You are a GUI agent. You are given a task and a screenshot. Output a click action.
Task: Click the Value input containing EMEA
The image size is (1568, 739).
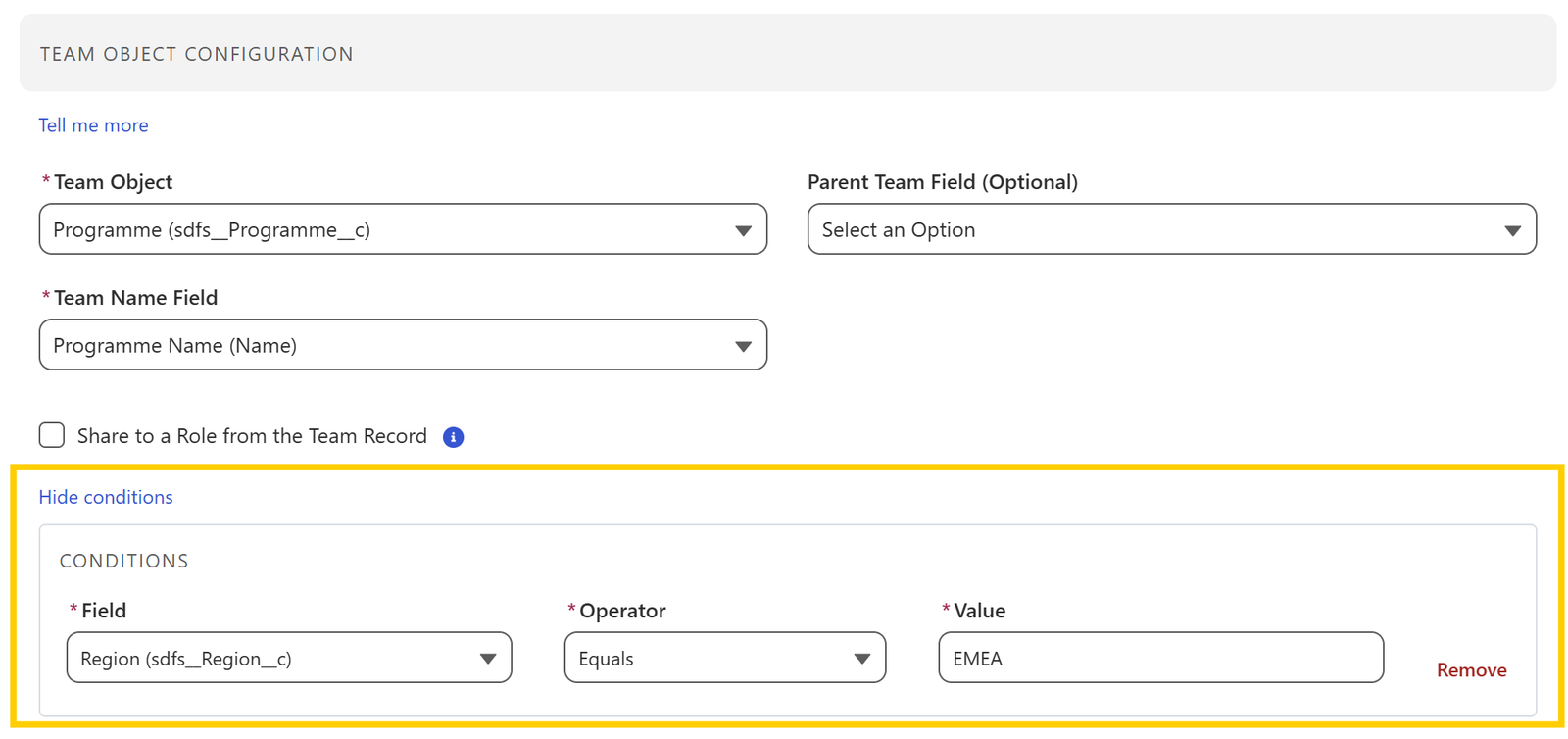[1161, 658]
